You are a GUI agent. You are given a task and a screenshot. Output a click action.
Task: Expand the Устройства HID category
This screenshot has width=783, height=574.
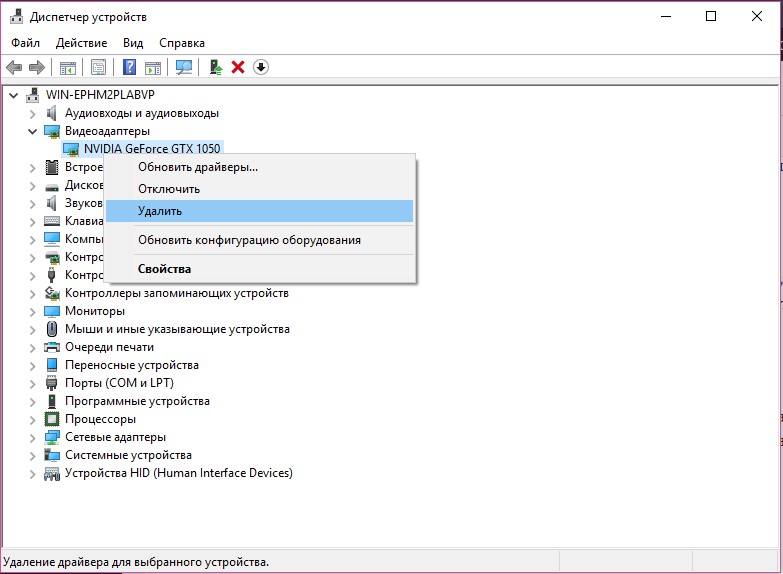point(32,474)
